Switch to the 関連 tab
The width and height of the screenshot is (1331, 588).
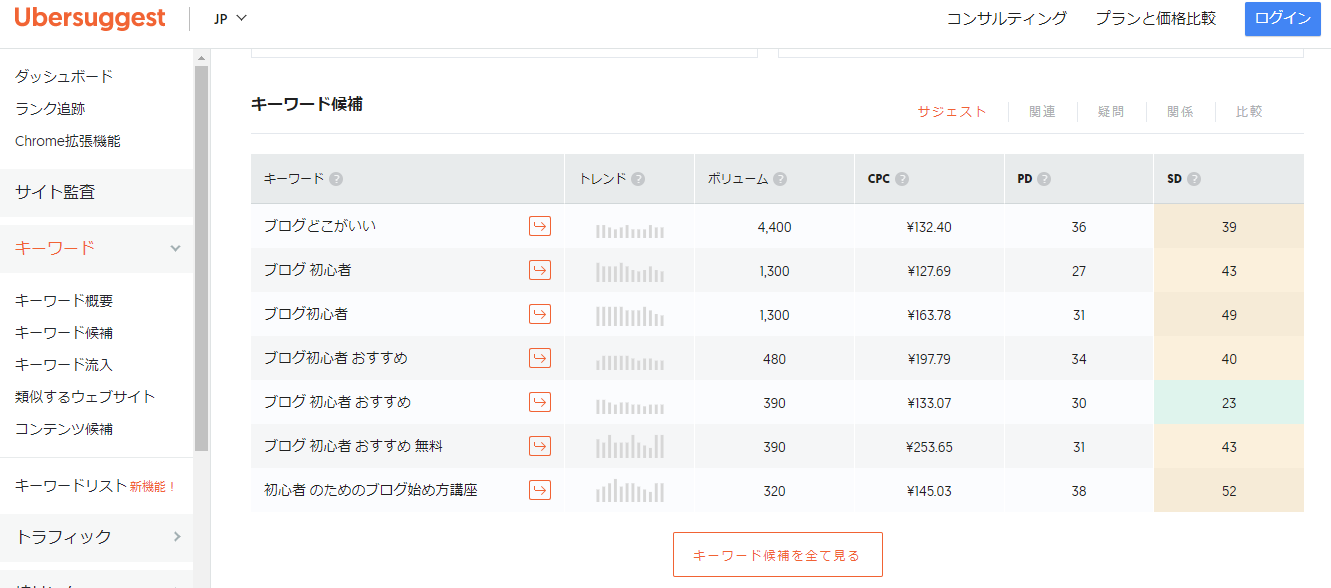1042,112
